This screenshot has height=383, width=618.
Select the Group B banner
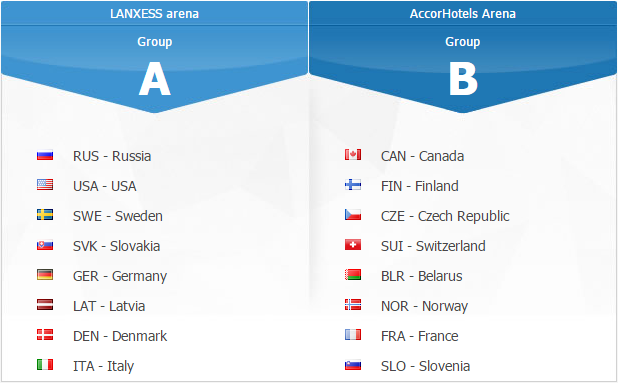click(463, 69)
